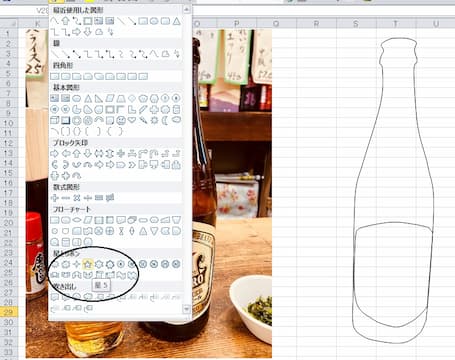Select the bottle outline drawing
The image size is (455, 360).
click(393, 190)
